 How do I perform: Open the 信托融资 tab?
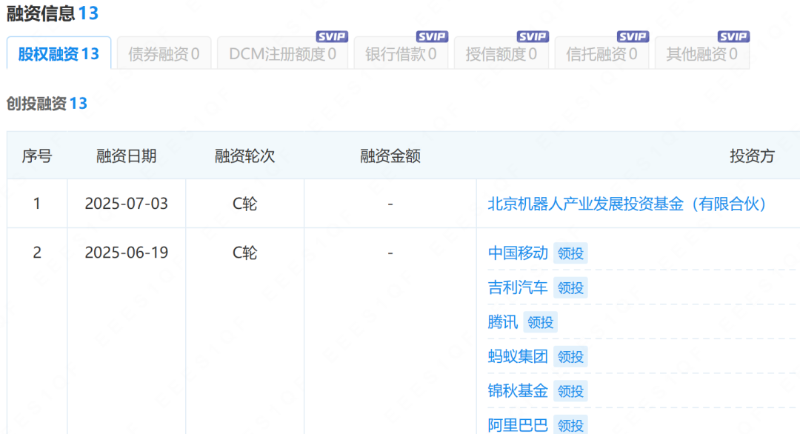pyautogui.click(x=601, y=54)
